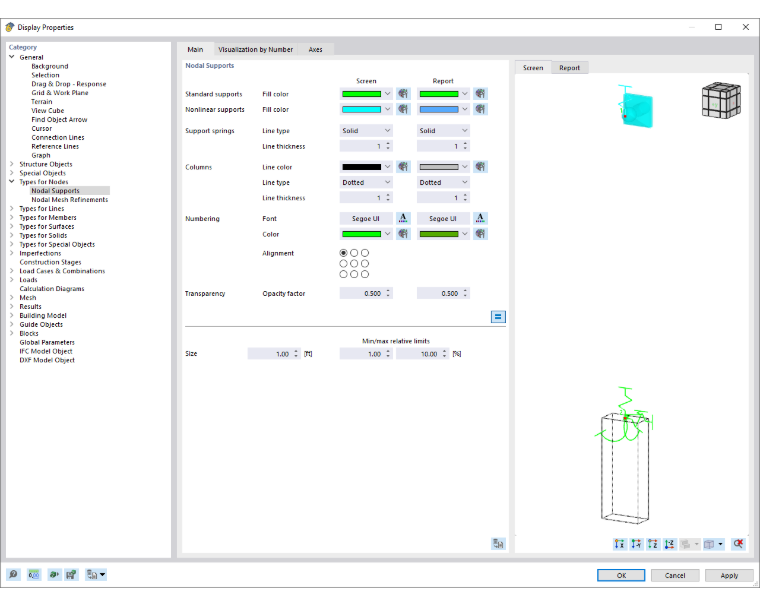Click the Numbering screen font Segoe UI button
Screen dimensions: 760x606
(x=366, y=218)
